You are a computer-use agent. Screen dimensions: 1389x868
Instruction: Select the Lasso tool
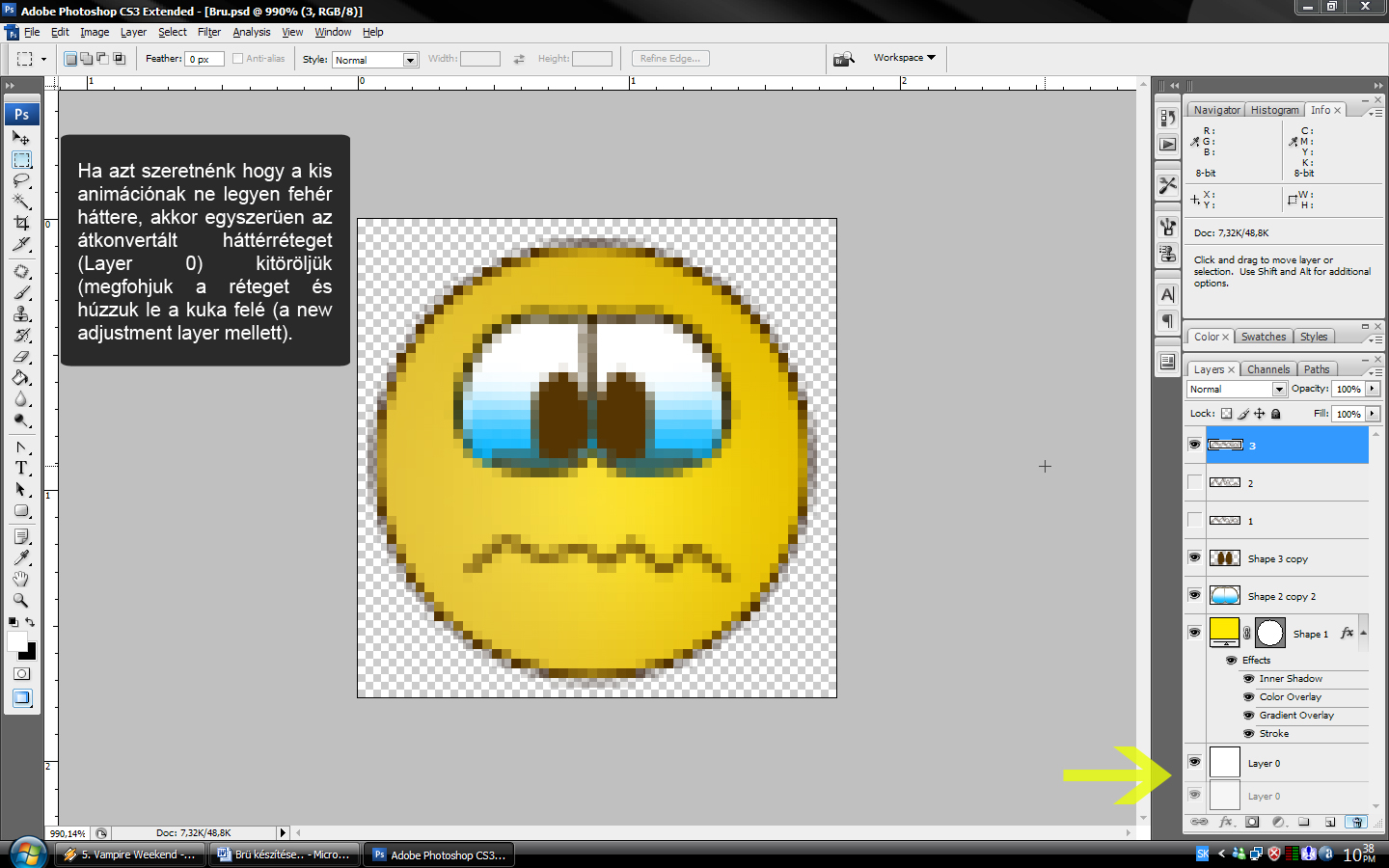[21, 181]
